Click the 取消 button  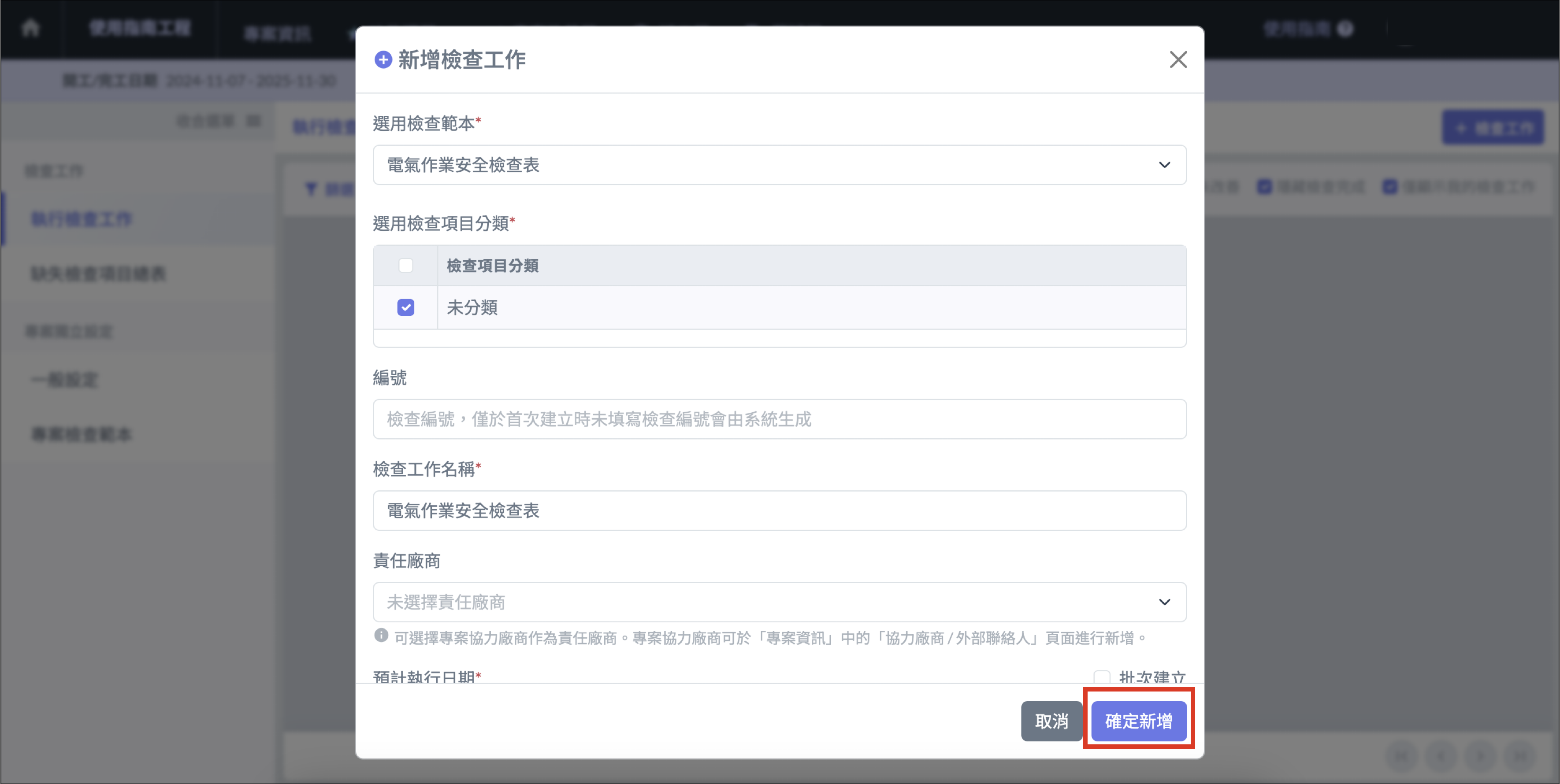coord(1051,721)
